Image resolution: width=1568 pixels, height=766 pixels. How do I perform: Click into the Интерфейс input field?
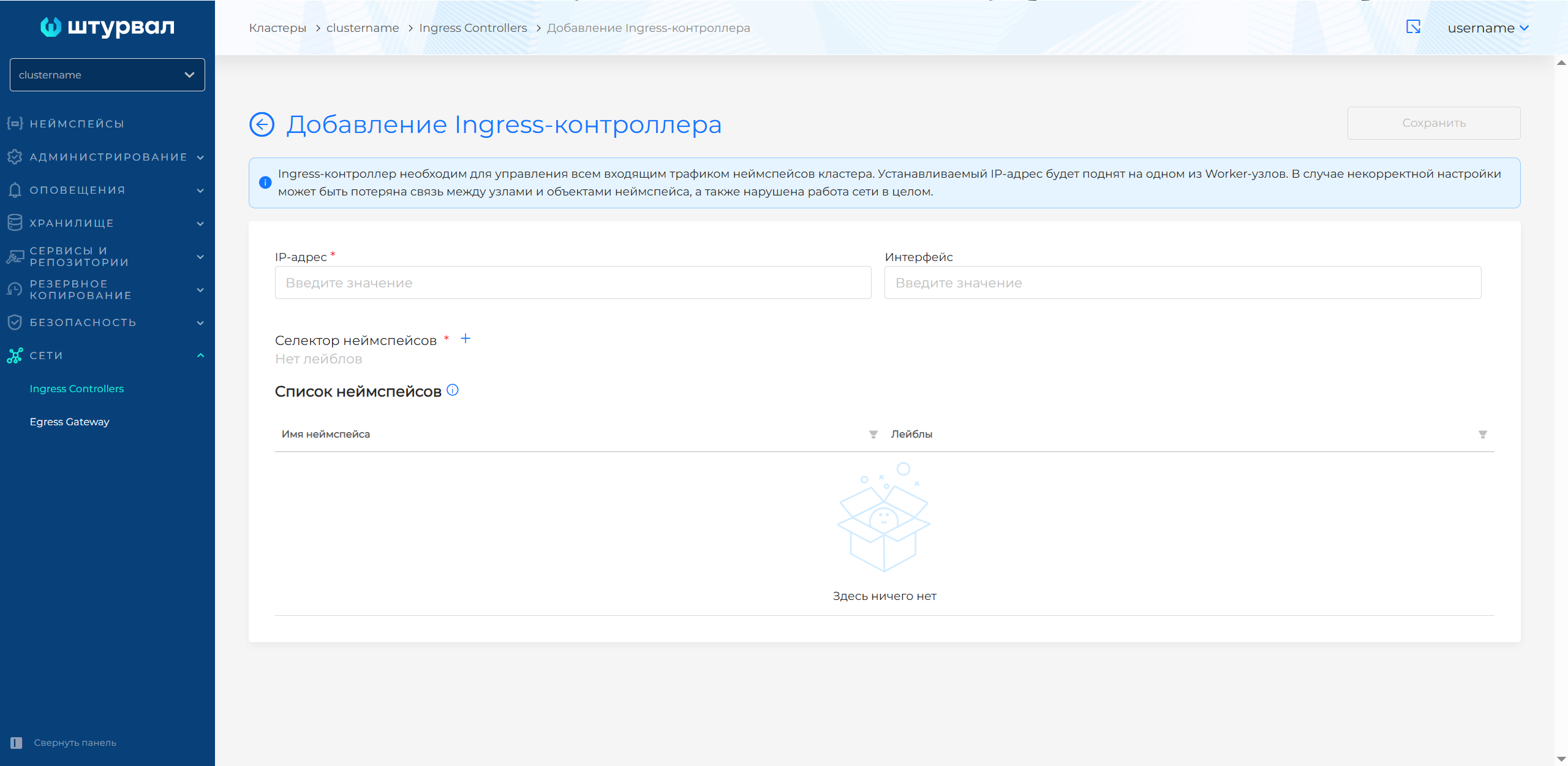[x=1182, y=283]
